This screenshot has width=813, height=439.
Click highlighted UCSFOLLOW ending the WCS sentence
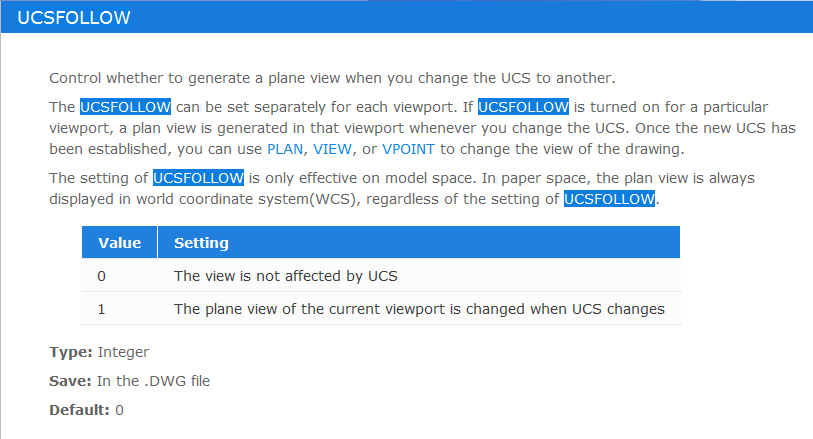click(x=609, y=199)
